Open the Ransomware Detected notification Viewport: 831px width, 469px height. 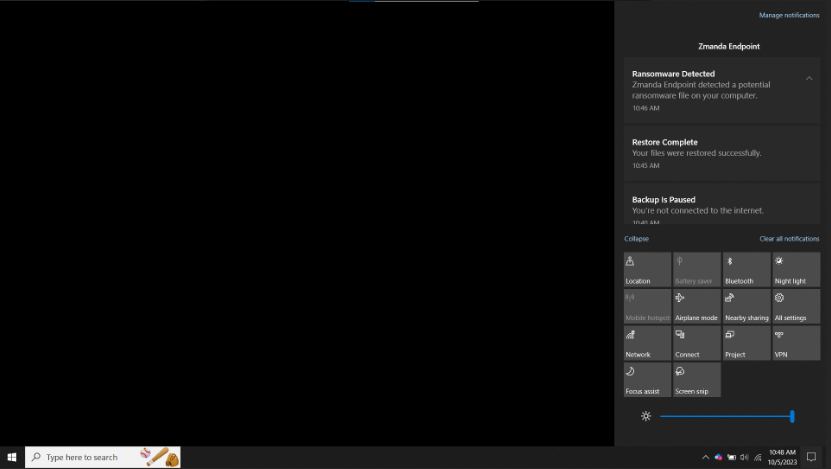pos(722,91)
